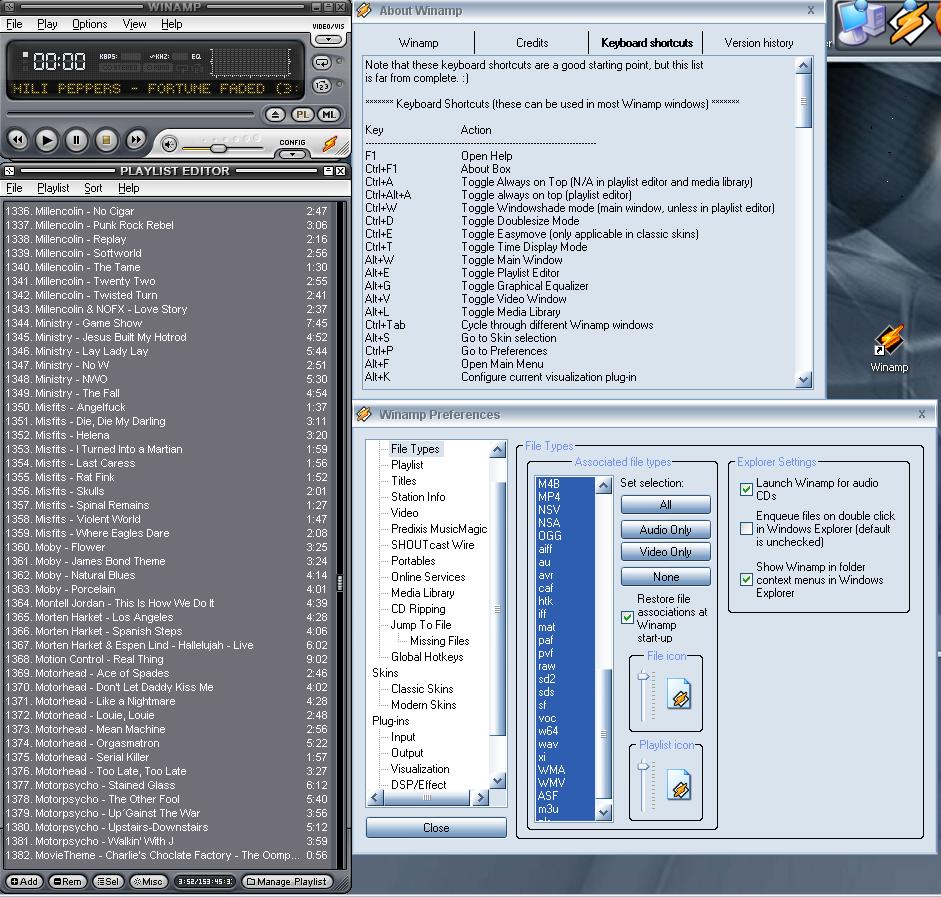Click the Add button in playlist editor

[x=25, y=881]
